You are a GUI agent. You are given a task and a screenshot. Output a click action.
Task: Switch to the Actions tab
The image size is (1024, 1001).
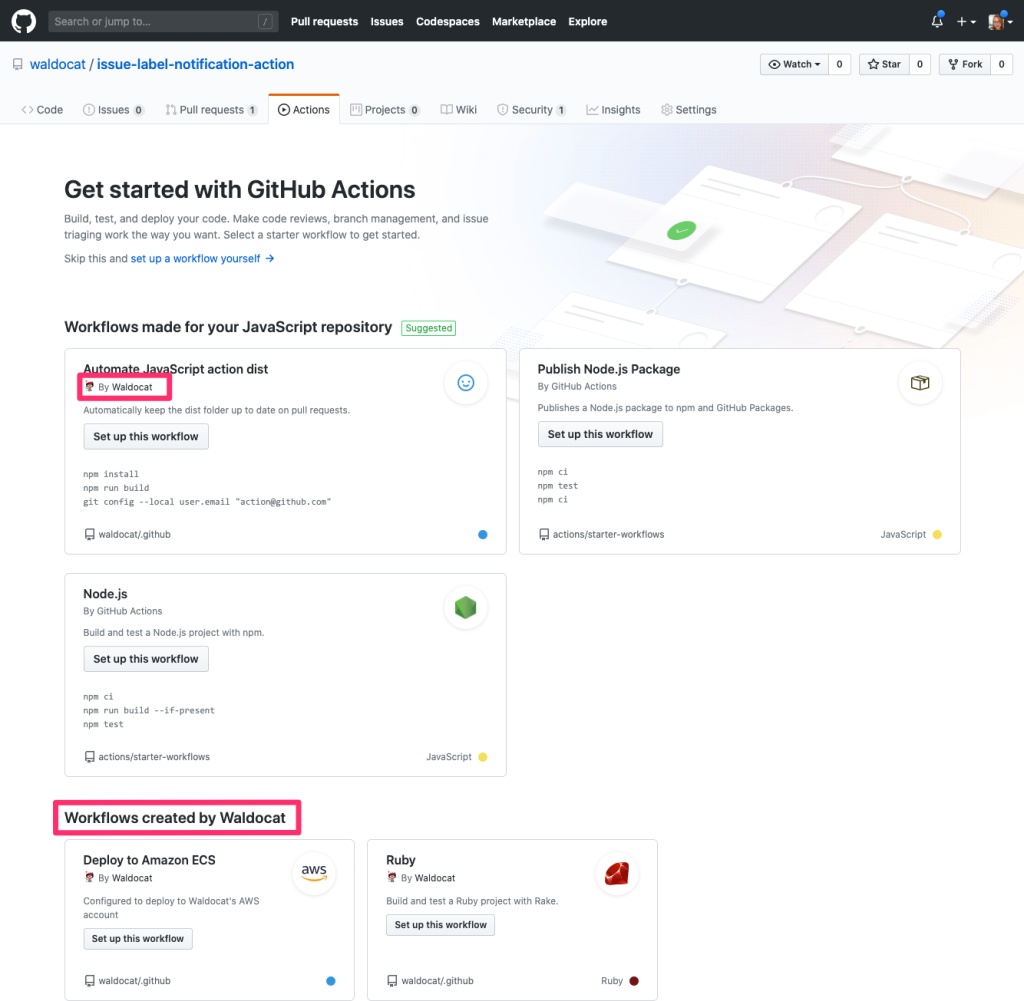tap(304, 109)
